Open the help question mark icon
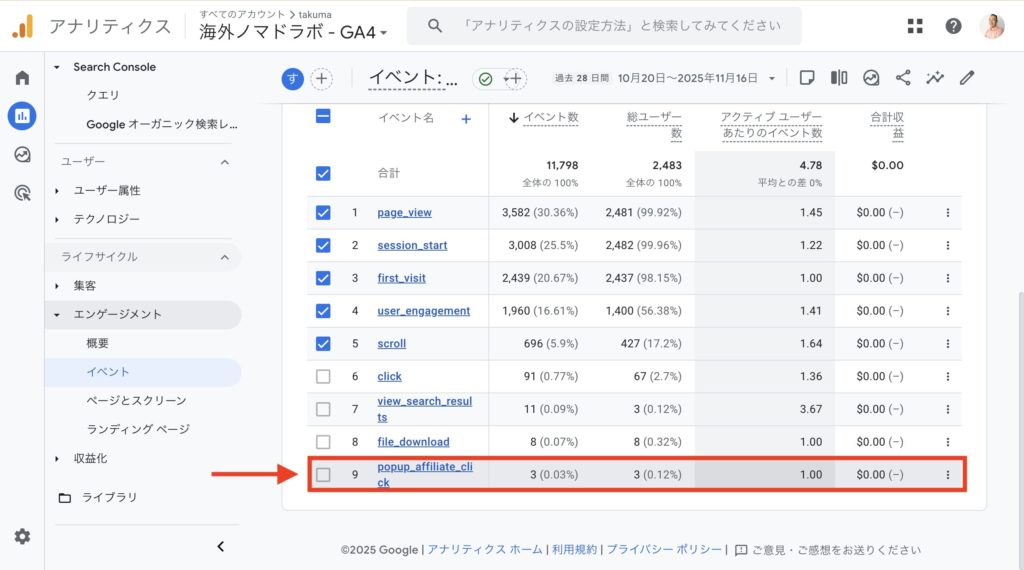Screen dimensions: 1024x570 [x=953, y=26]
